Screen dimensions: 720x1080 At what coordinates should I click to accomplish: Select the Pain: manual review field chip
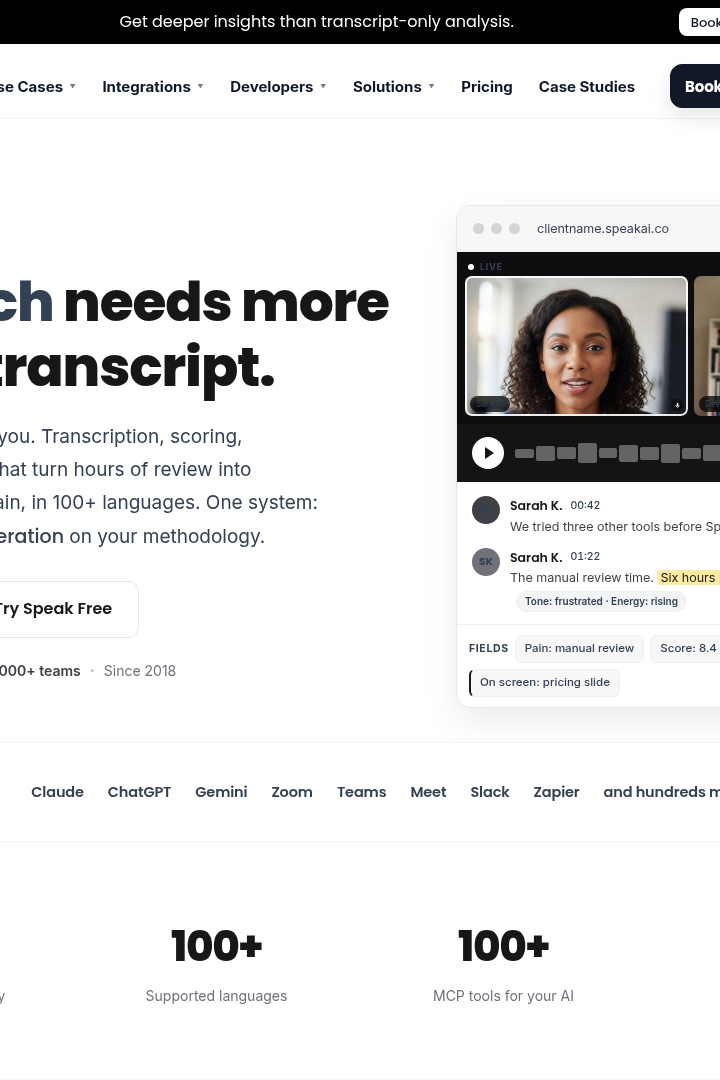pos(579,648)
